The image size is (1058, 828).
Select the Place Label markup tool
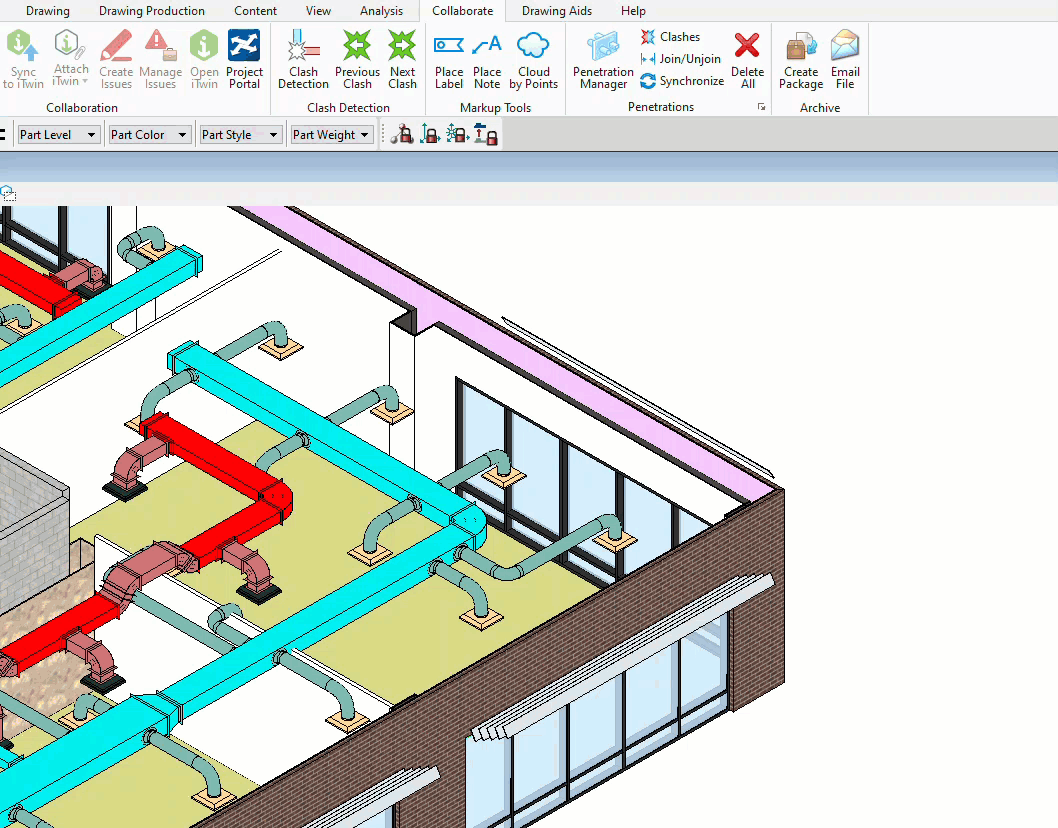pos(449,59)
